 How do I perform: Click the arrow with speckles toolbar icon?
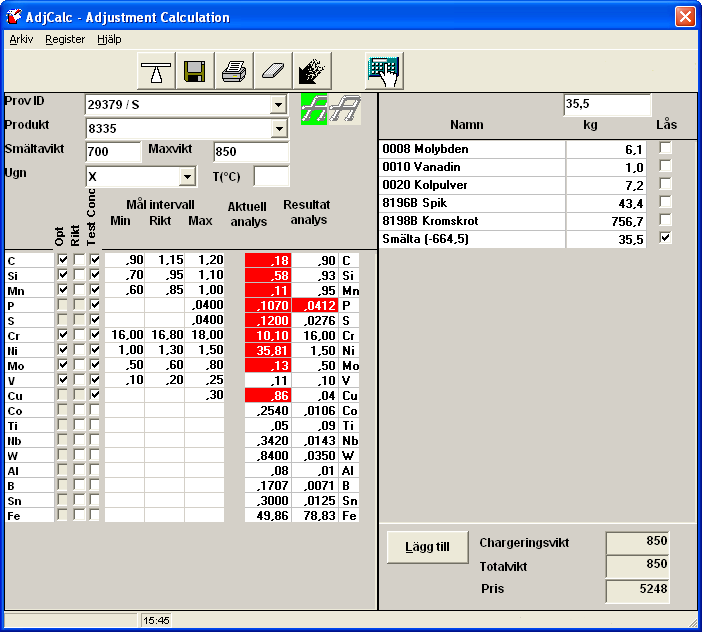point(312,71)
